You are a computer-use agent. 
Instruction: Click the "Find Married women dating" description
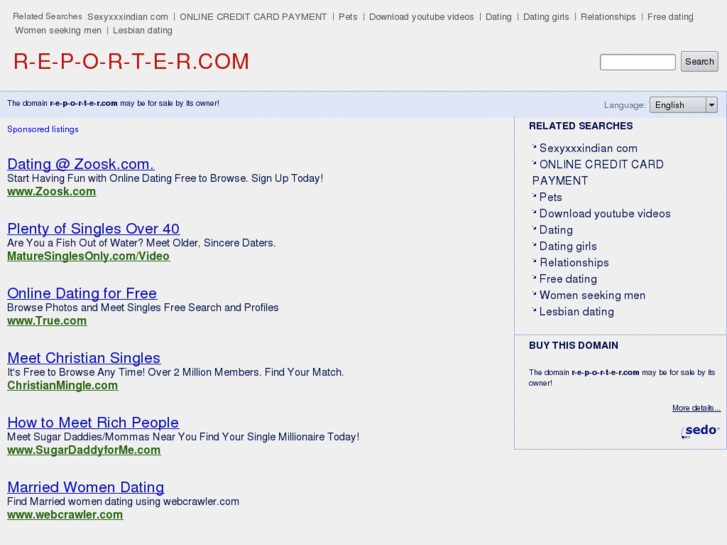click(x=123, y=501)
